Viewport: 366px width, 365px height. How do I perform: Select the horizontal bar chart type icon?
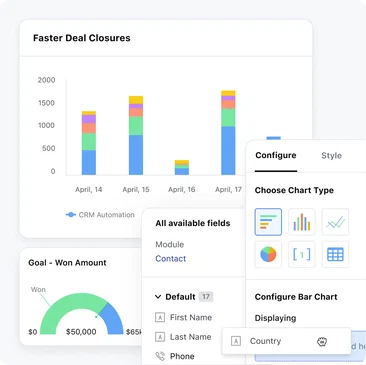tap(268, 222)
